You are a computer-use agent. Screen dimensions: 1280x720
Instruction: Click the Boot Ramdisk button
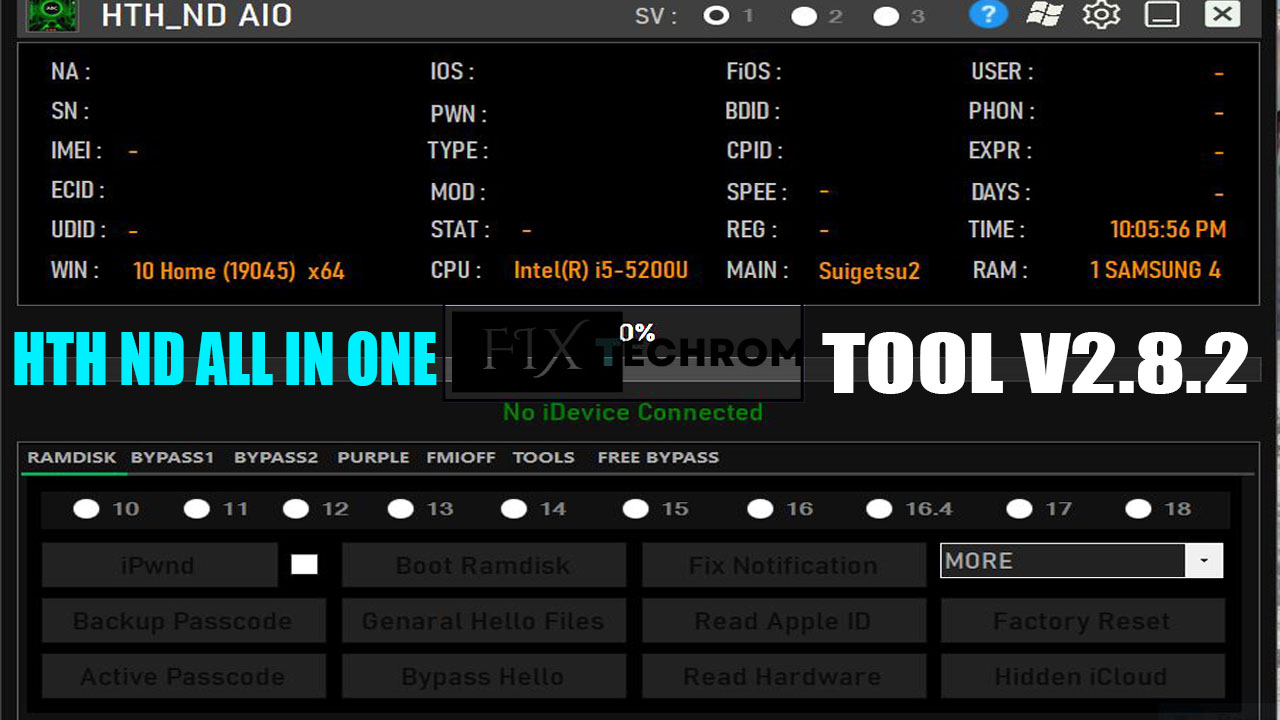point(484,565)
